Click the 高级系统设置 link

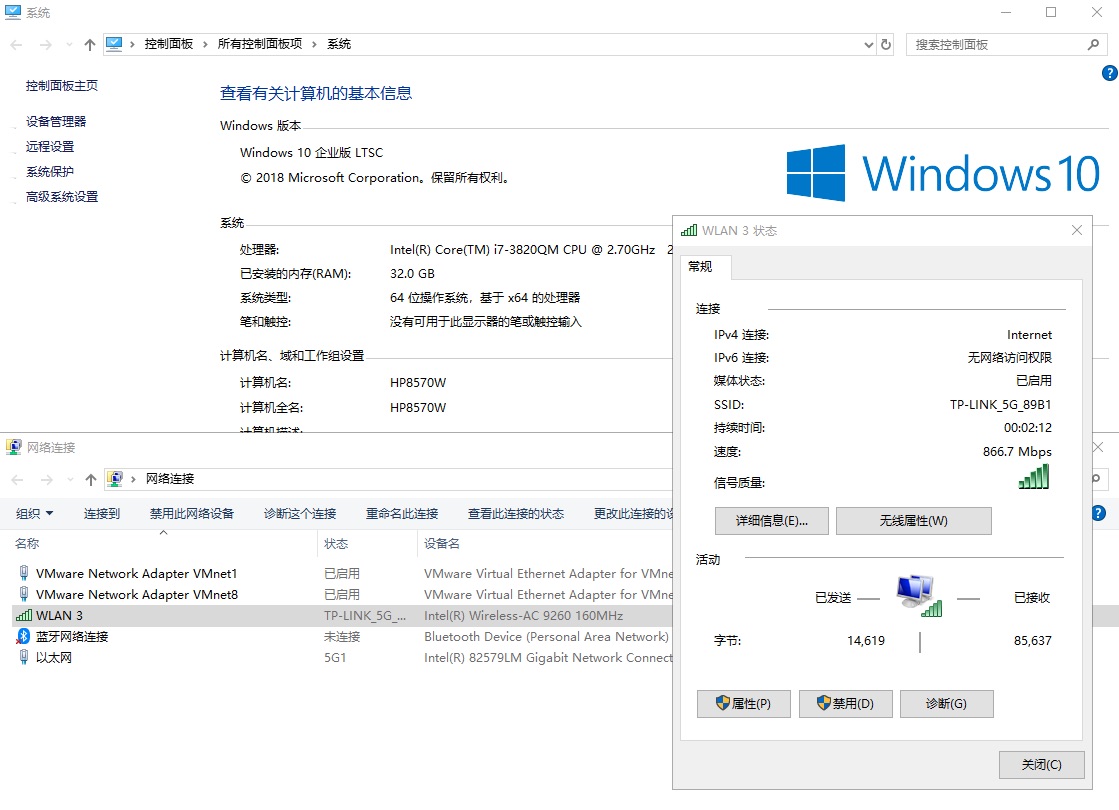pos(60,196)
